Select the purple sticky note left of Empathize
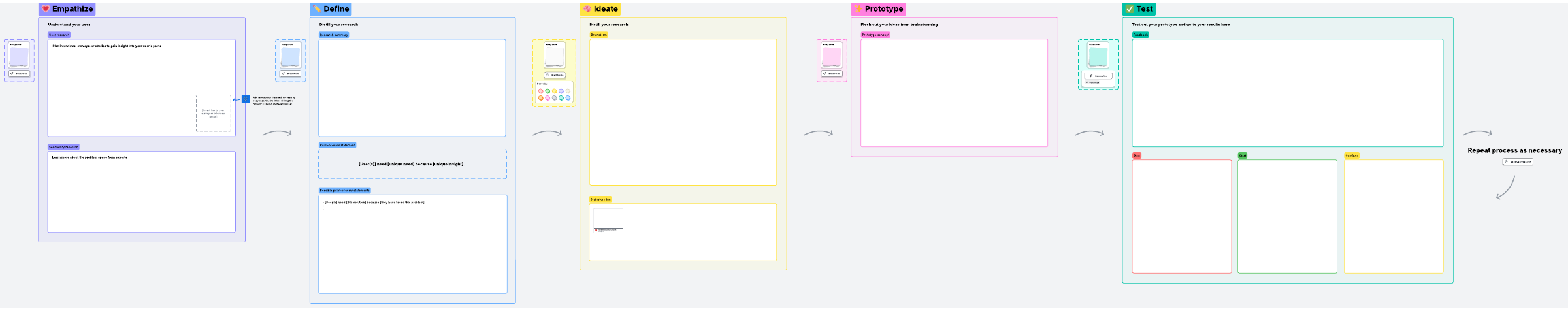1568x311 pixels. pos(19,57)
